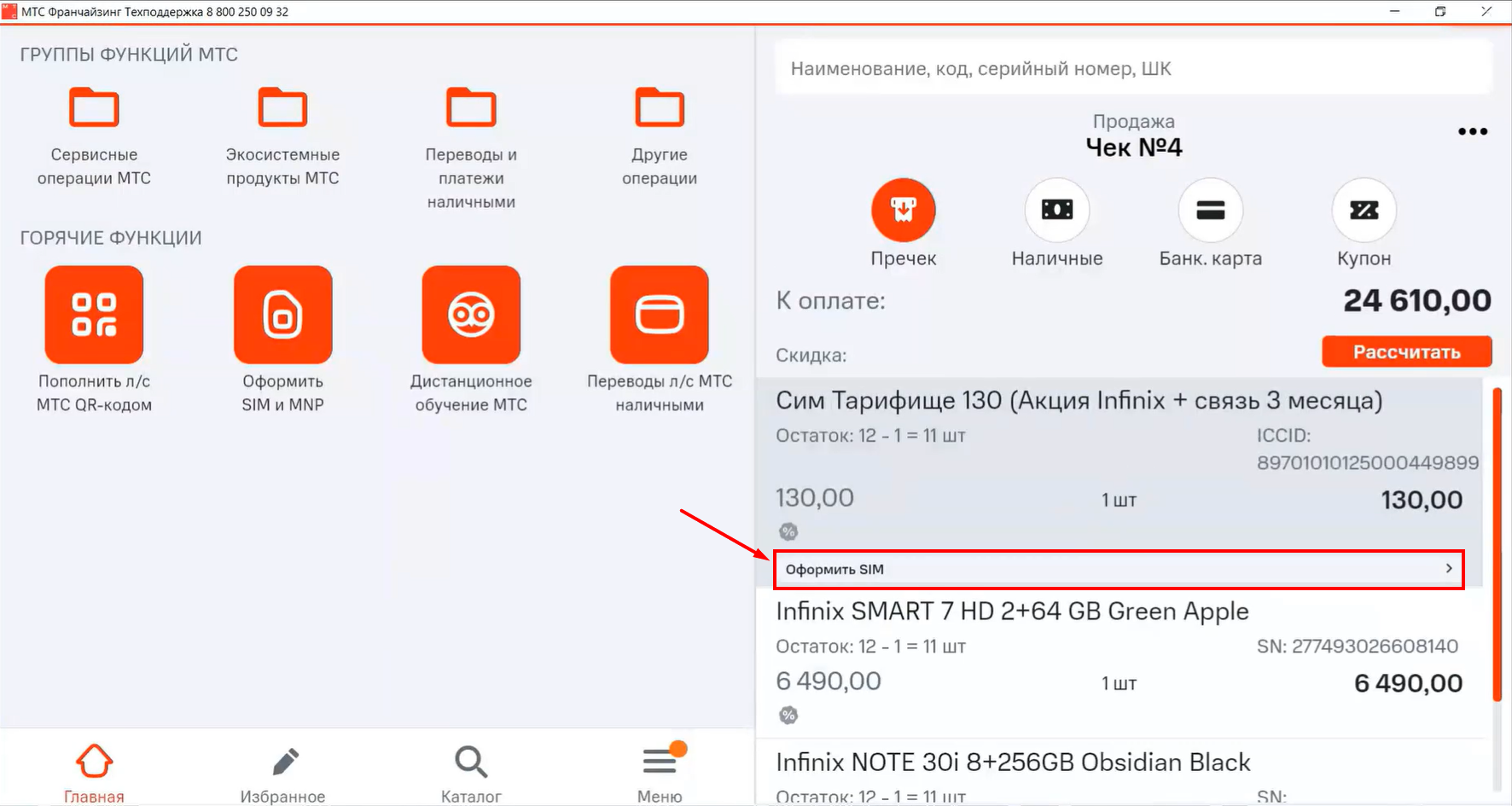
Task: Click the Чек №4 heading
Action: tap(1134, 148)
